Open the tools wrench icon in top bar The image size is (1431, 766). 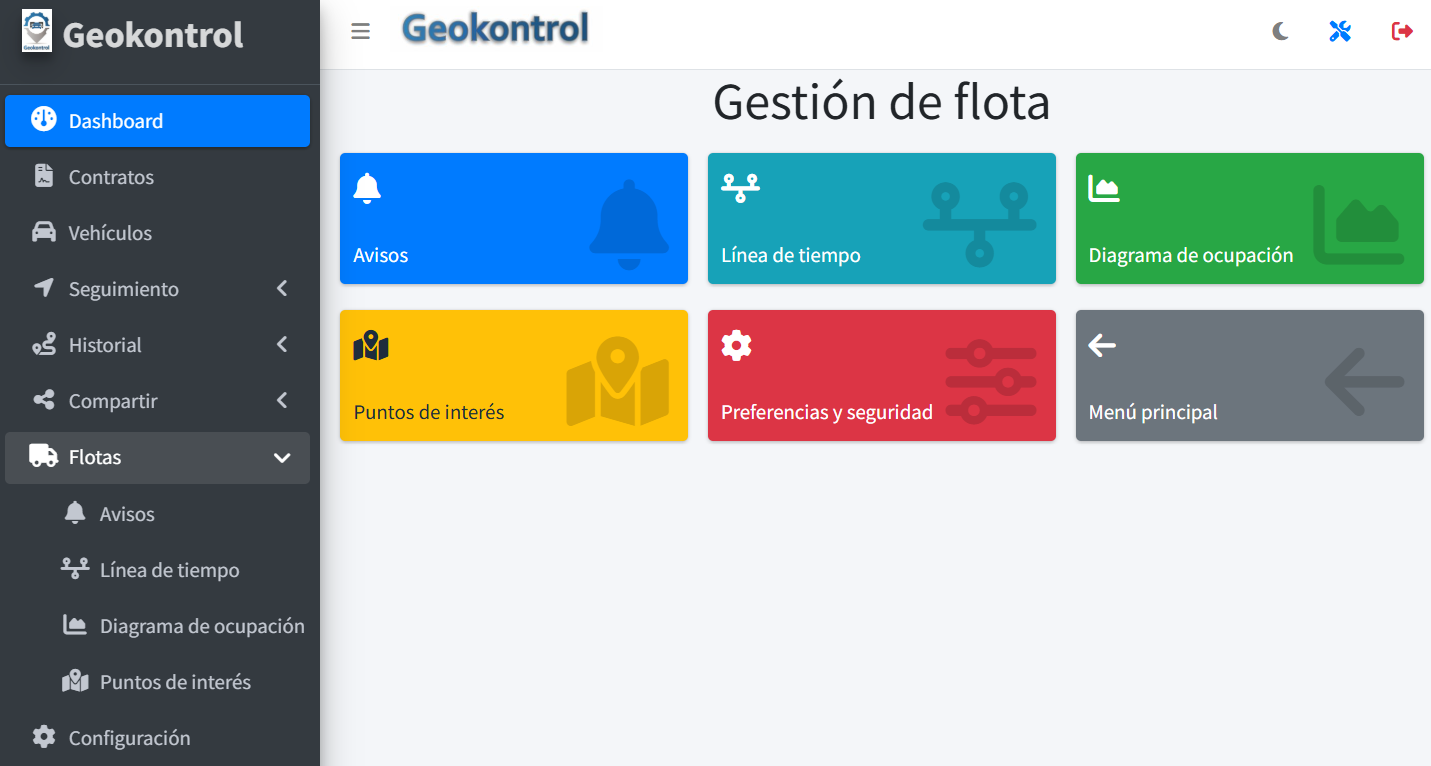click(1340, 31)
